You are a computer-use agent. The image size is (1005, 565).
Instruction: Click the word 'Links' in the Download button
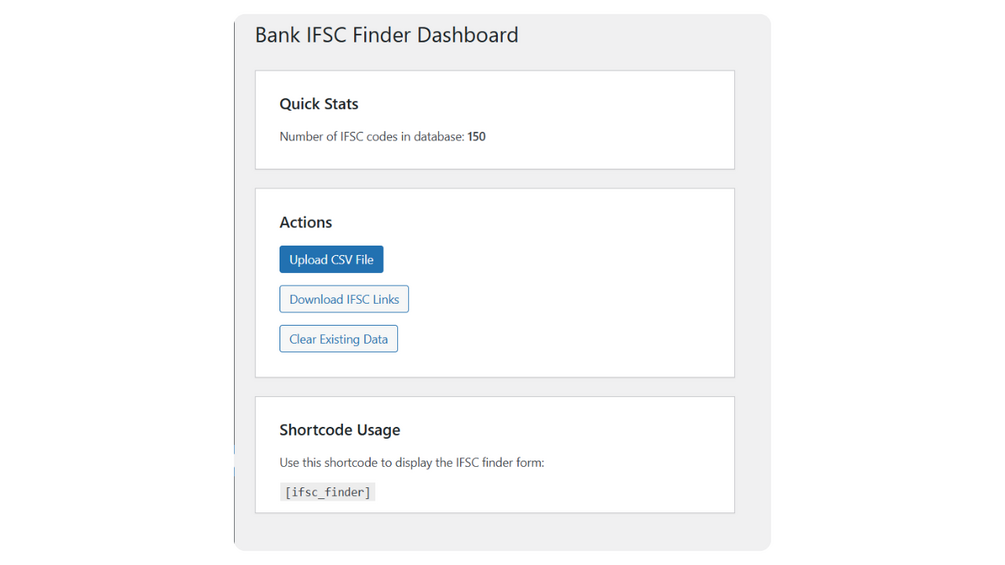385,299
